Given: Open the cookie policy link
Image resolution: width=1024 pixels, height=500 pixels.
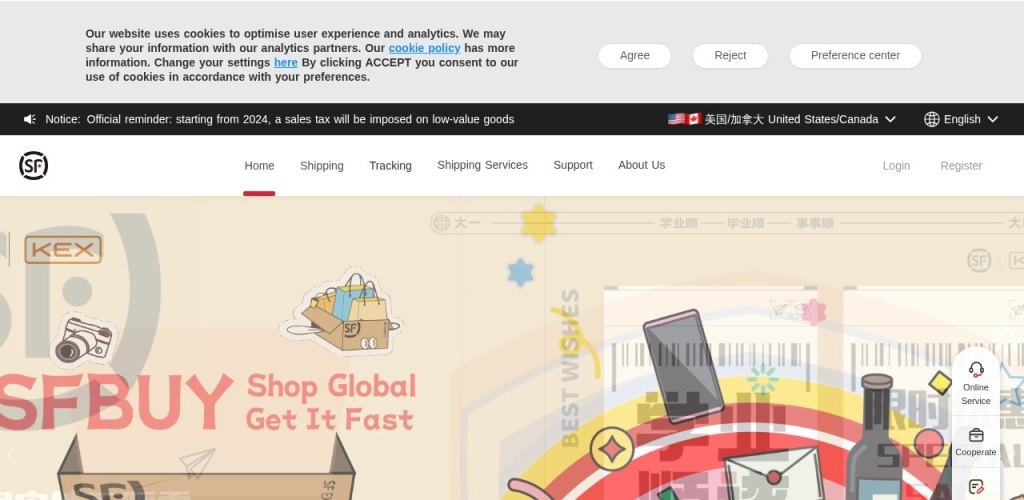Looking at the screenshot, I should (424, 48).
